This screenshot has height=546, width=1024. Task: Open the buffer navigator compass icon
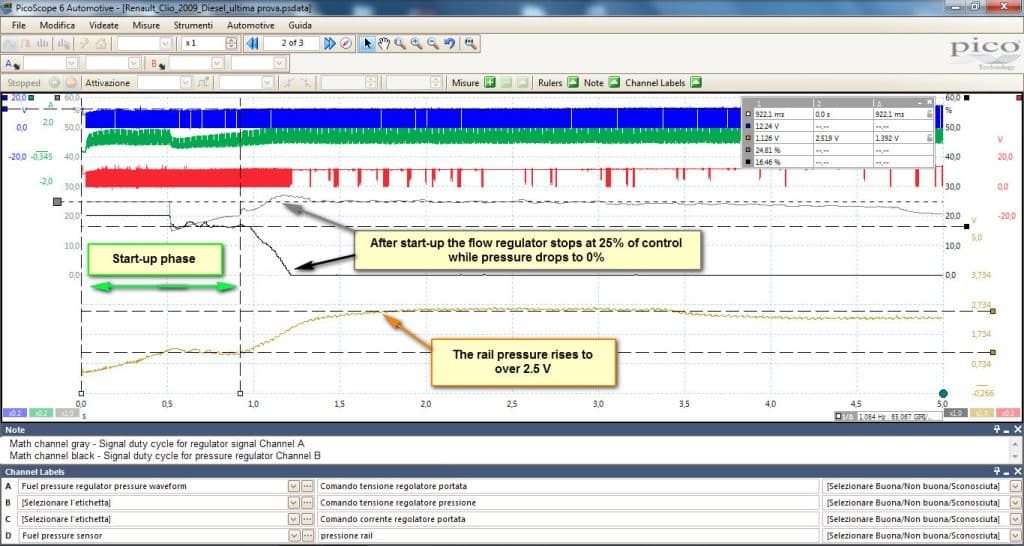346,44
